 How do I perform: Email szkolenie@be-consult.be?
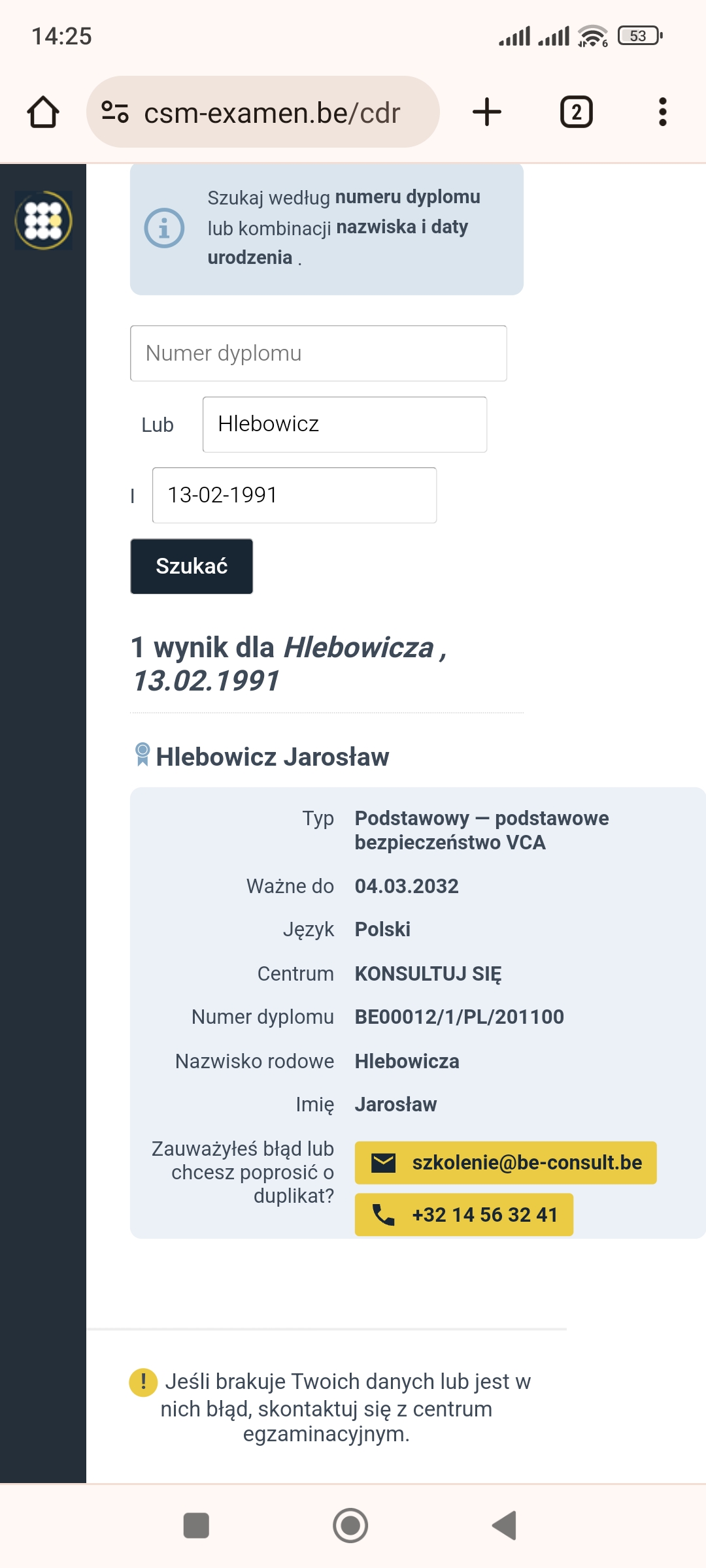(x=505, y=1162)
